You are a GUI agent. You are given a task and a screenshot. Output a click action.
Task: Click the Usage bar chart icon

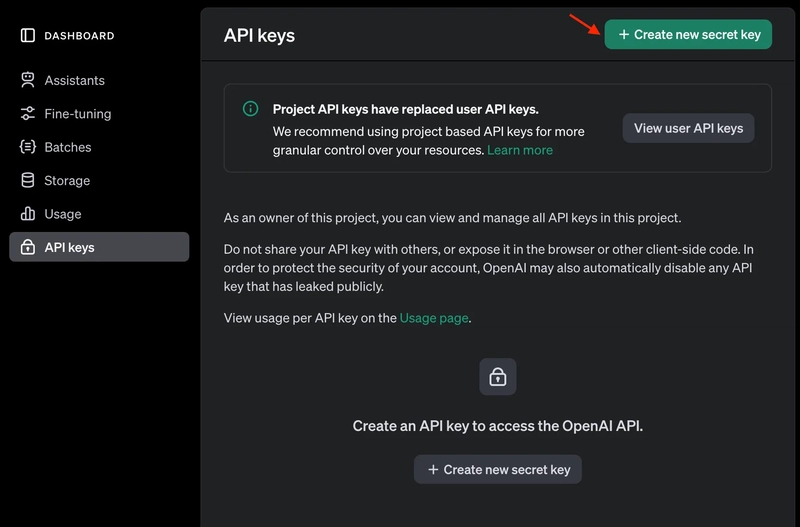pyautogui.click(x=28, y=213)
